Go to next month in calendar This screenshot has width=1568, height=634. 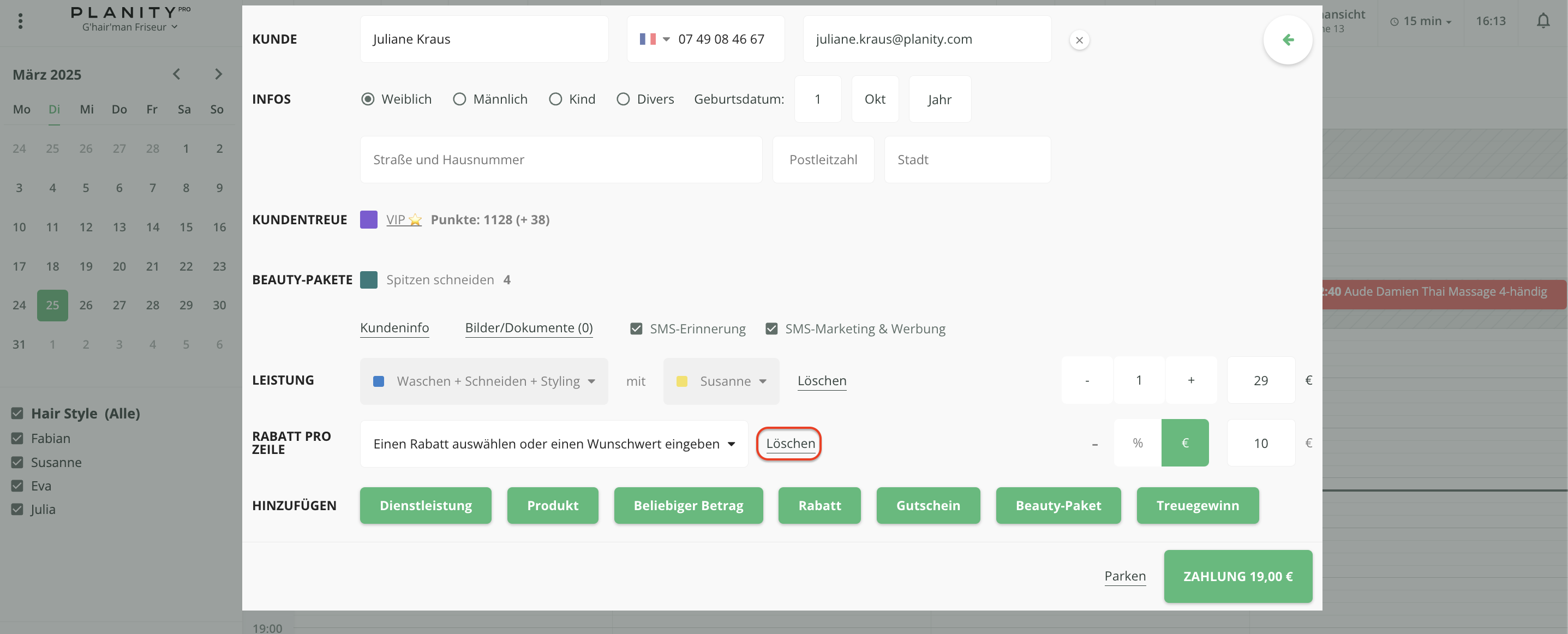(219, 74)
